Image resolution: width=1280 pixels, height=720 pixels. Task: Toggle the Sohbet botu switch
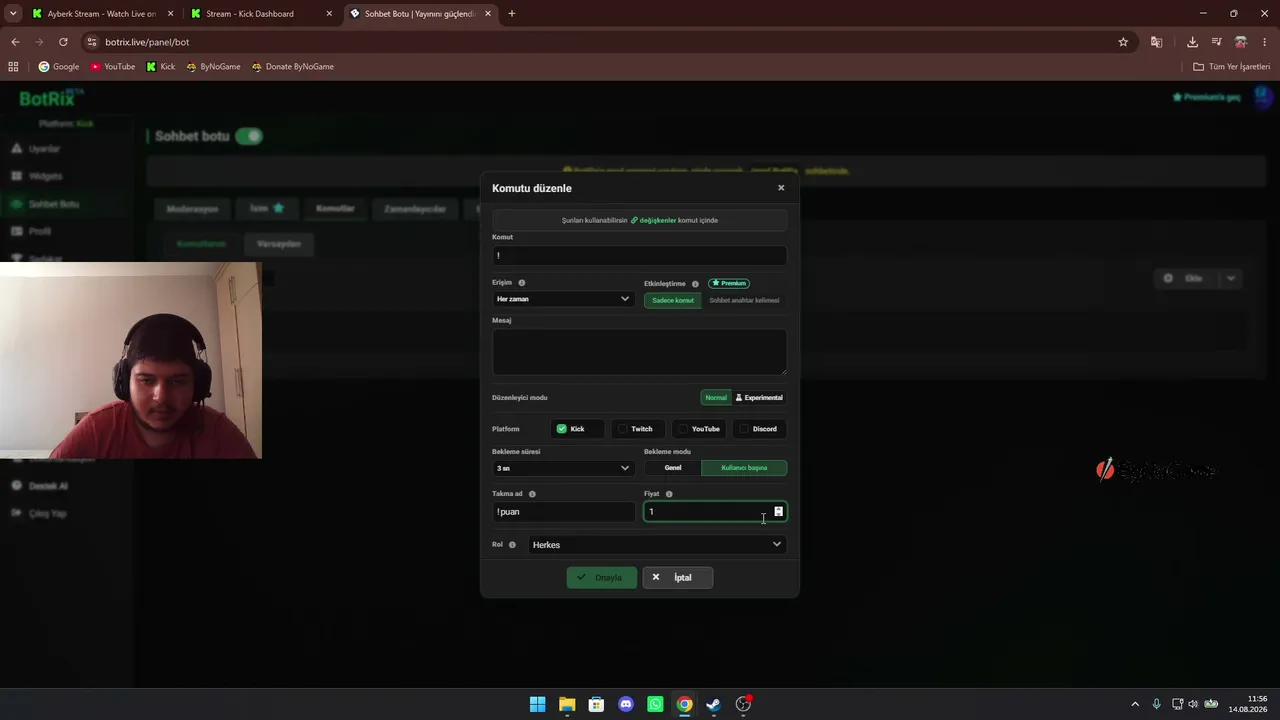(249, 136)
